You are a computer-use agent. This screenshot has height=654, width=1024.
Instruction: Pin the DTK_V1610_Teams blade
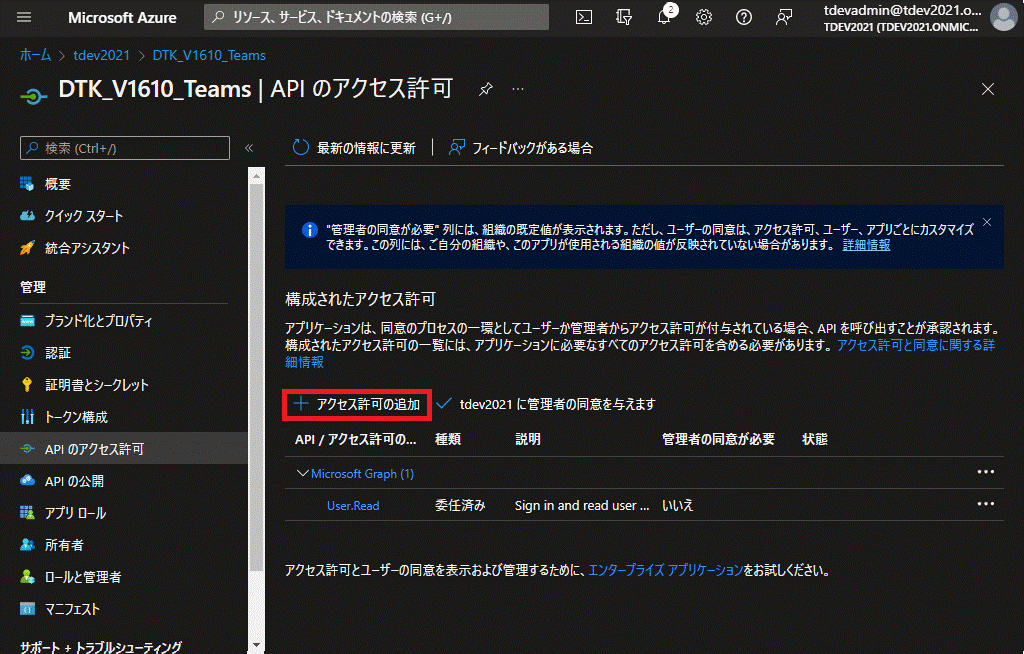485,90
